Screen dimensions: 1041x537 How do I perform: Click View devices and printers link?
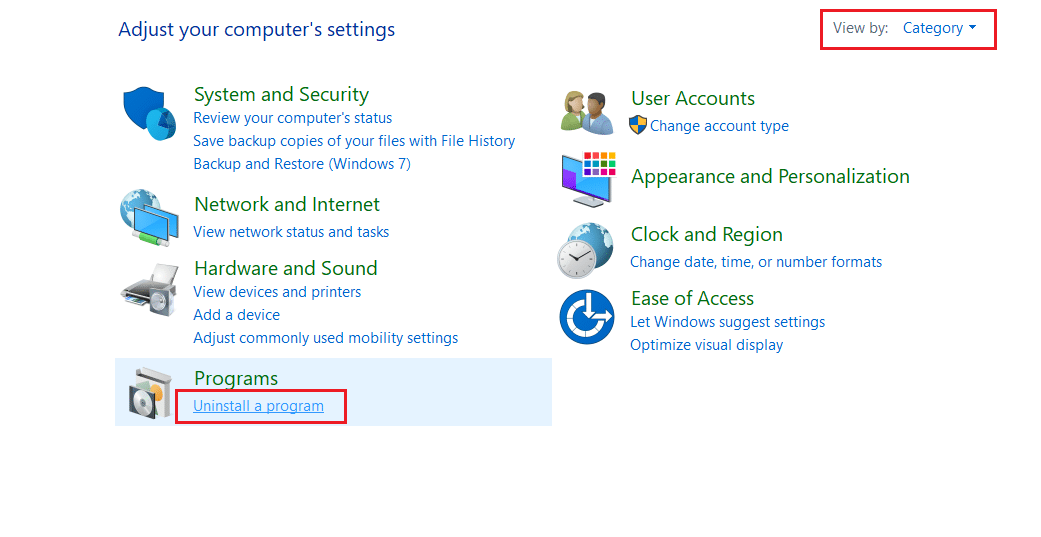[277, 292]
